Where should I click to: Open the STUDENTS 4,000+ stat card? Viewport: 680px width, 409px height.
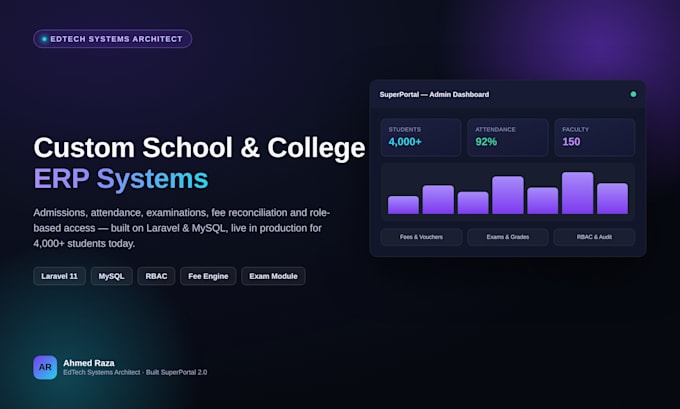tap(421, 137)
